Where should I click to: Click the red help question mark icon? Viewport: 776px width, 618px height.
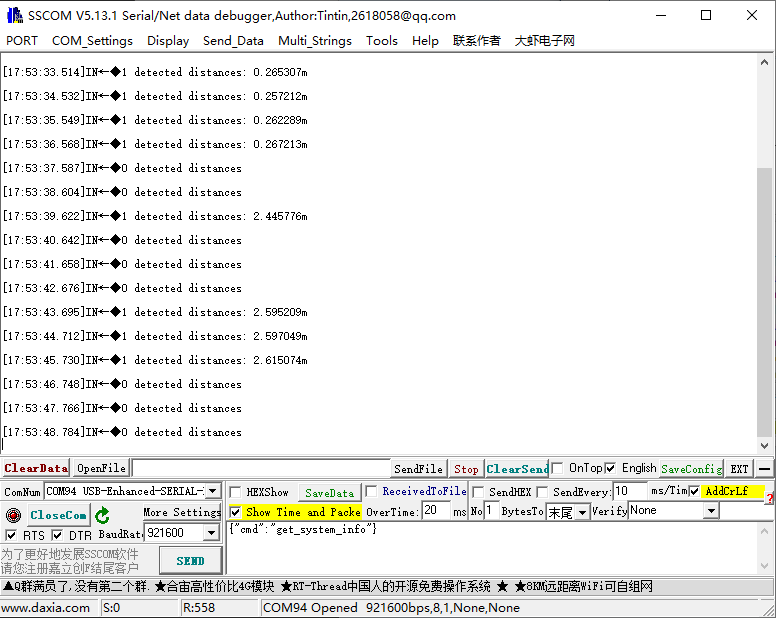point(770,497)
